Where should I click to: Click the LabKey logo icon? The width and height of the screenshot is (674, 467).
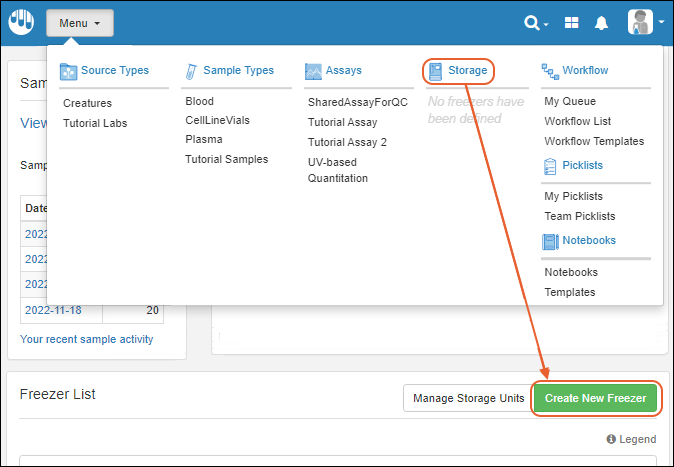pyautogui.click(x=22, y=22)
